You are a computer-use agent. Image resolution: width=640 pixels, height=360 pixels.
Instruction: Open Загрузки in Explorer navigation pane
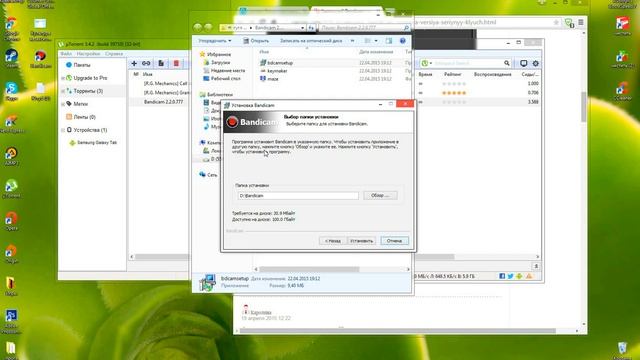[220, 62]
